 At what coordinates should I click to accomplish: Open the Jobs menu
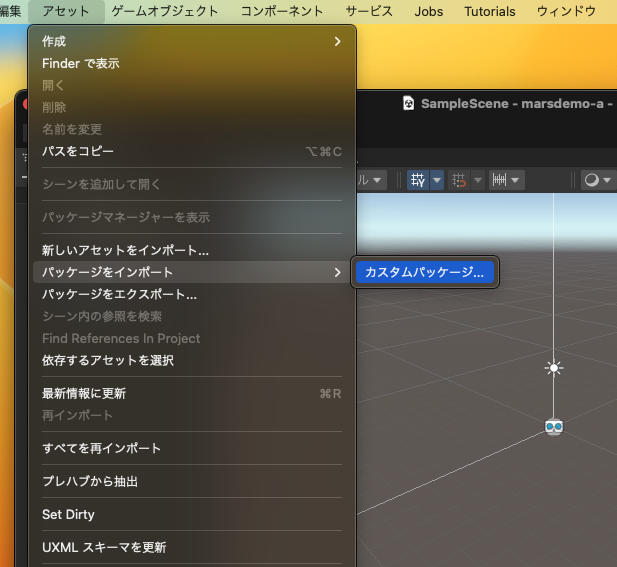429,11
